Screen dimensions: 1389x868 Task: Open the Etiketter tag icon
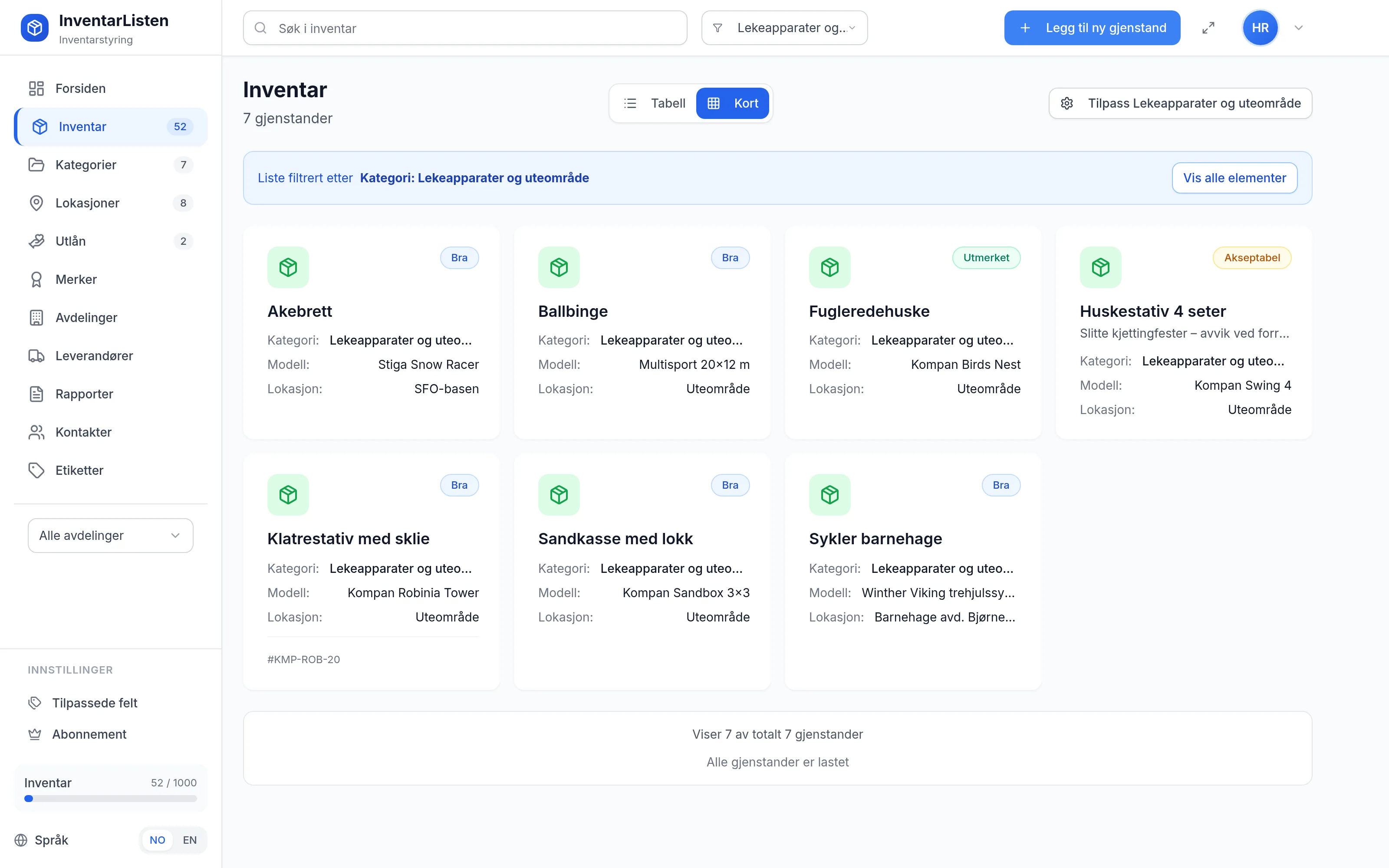click(36, 470)
